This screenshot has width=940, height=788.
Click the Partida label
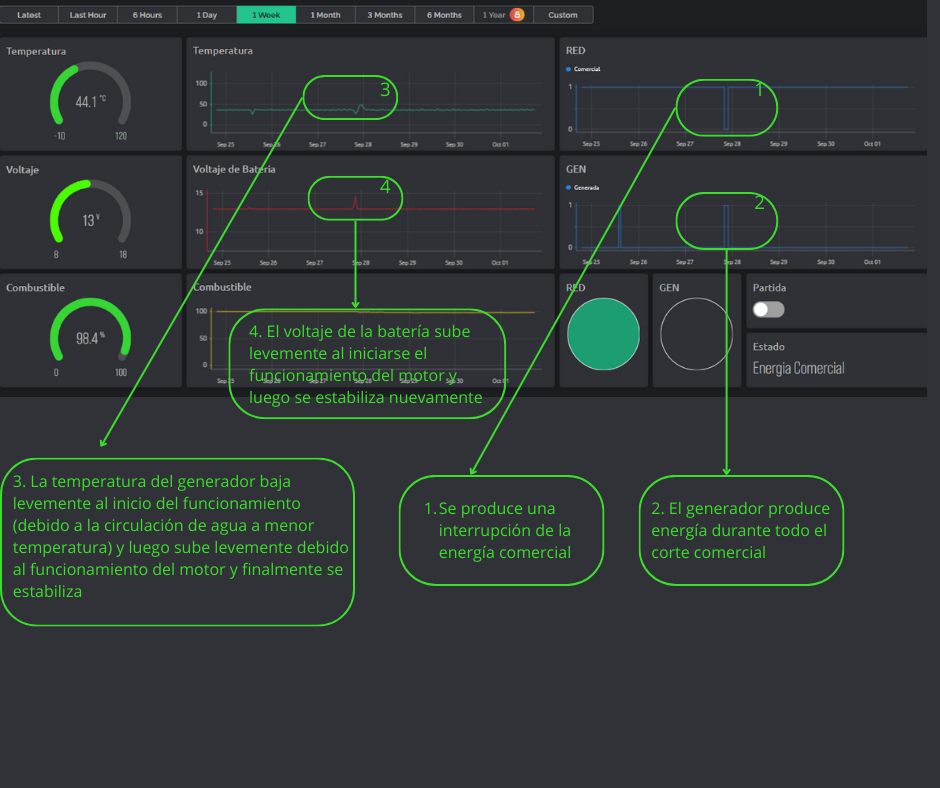(x=769, y=288)
